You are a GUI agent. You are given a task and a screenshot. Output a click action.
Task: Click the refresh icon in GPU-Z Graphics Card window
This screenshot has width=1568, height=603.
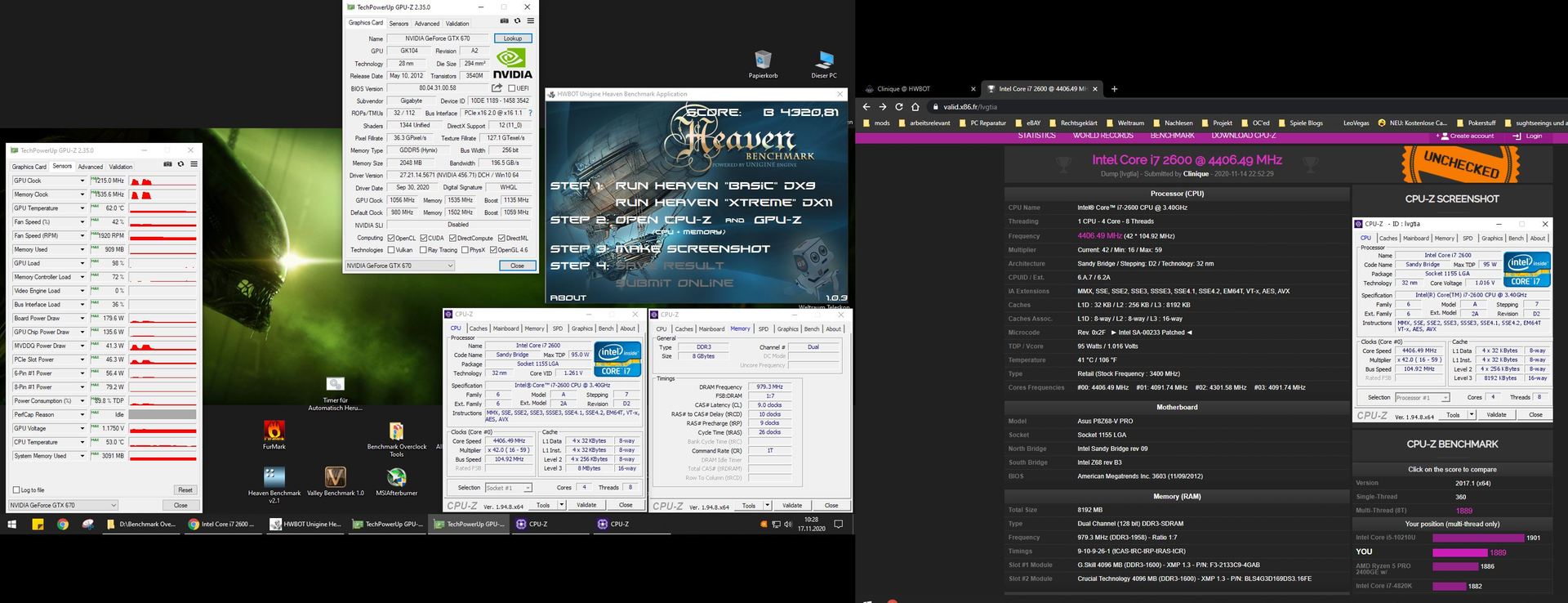pos(517,21)
